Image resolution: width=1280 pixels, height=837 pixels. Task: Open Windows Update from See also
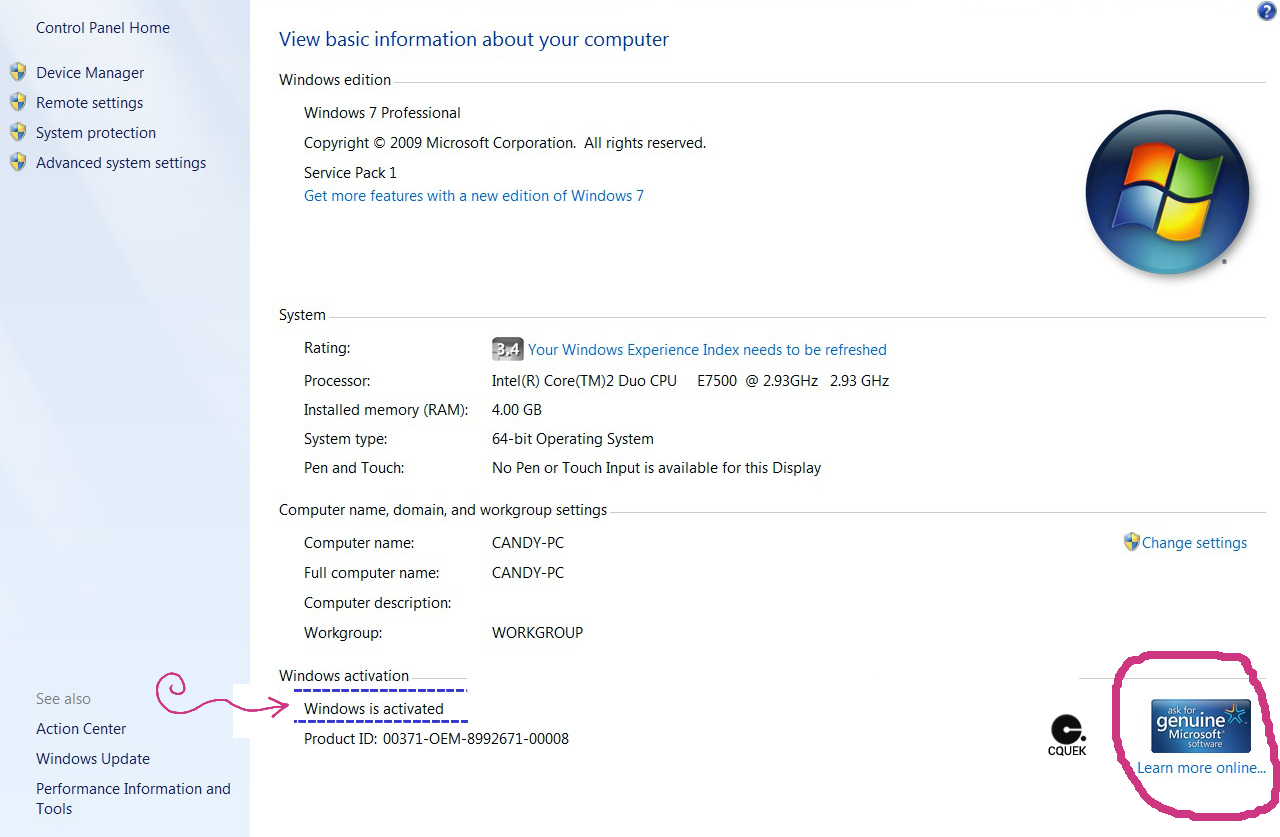coord(93,759)
